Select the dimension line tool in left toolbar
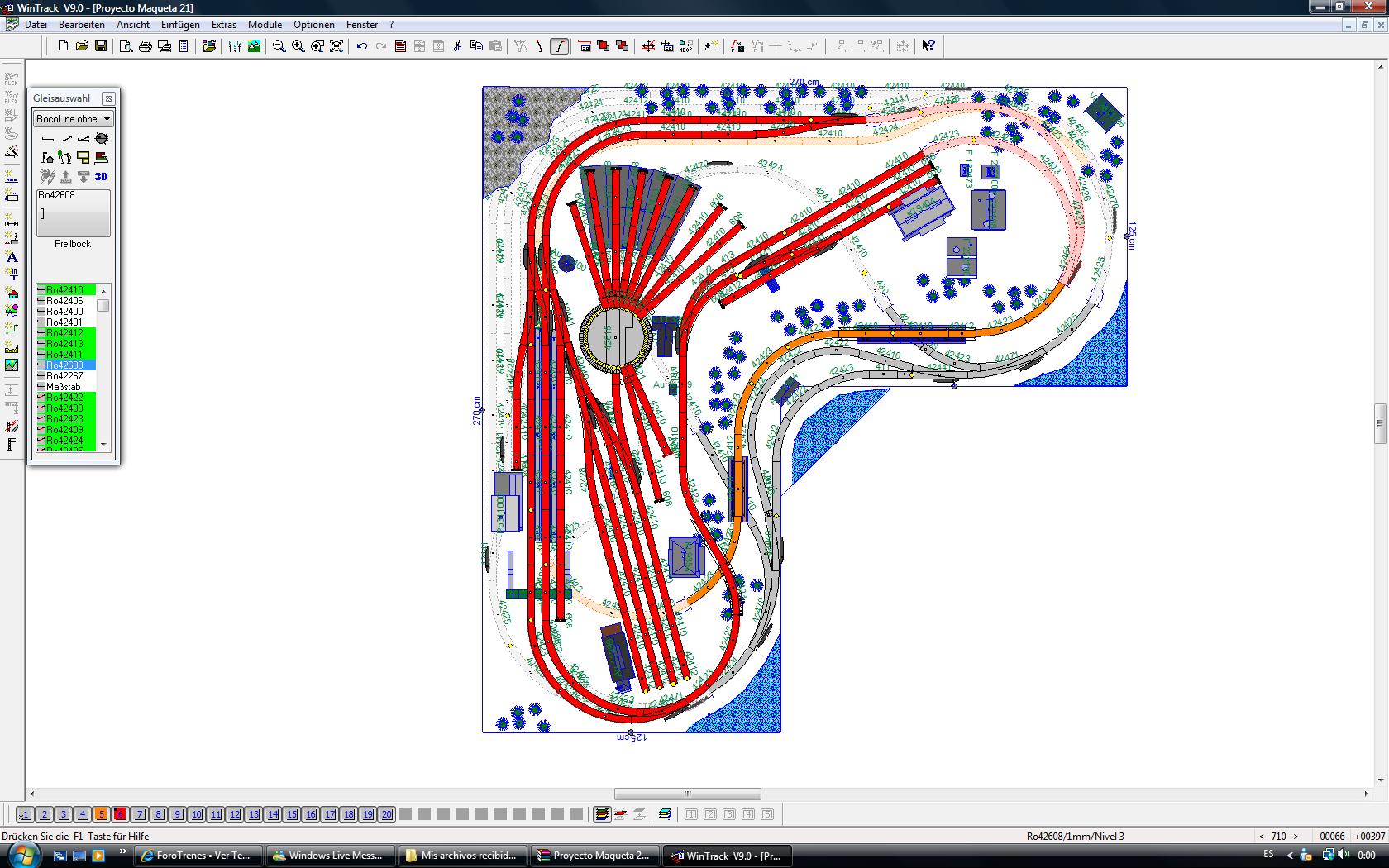This screenshot has height=868, width=1389. pos(12,222)
